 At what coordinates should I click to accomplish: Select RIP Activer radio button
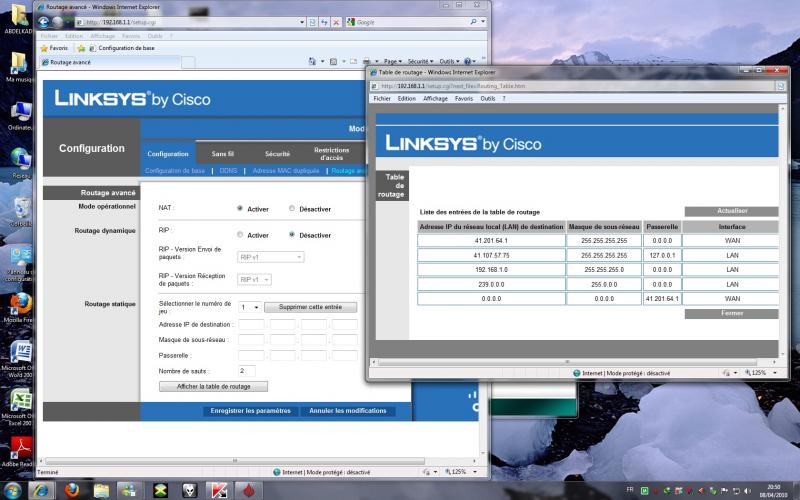tap(240, 235)
